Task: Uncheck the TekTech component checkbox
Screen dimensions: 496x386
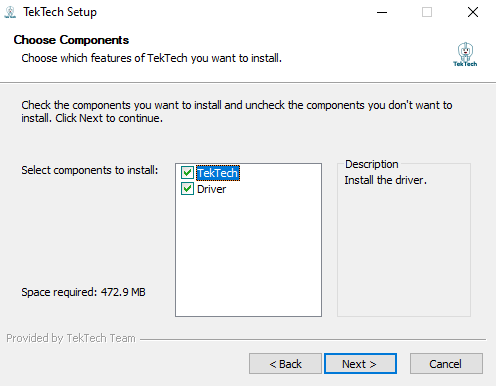Action: [x=187, y=173]
